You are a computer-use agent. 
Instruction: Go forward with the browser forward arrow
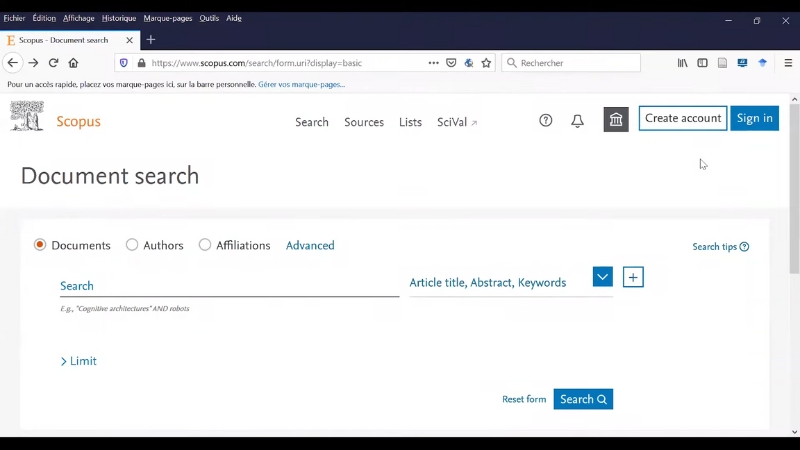(x=33, y=63)
